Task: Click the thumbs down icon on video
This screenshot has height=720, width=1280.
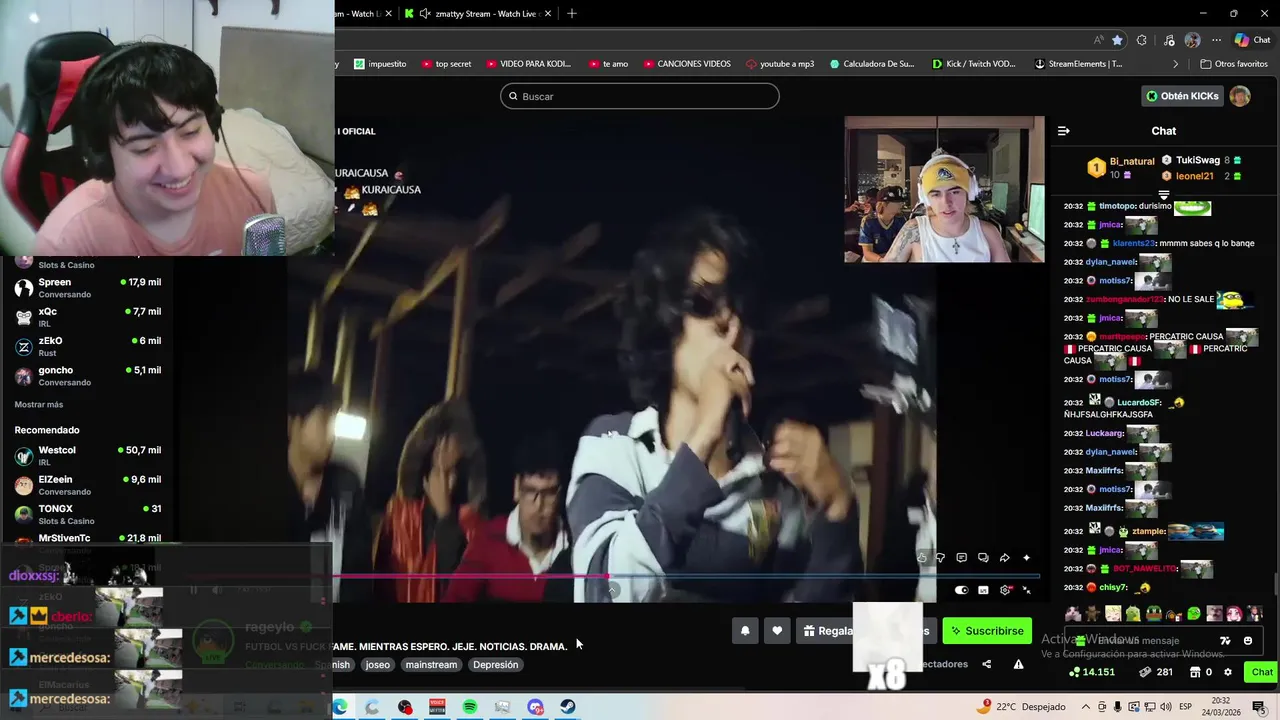Action: (x=940, y=558)
